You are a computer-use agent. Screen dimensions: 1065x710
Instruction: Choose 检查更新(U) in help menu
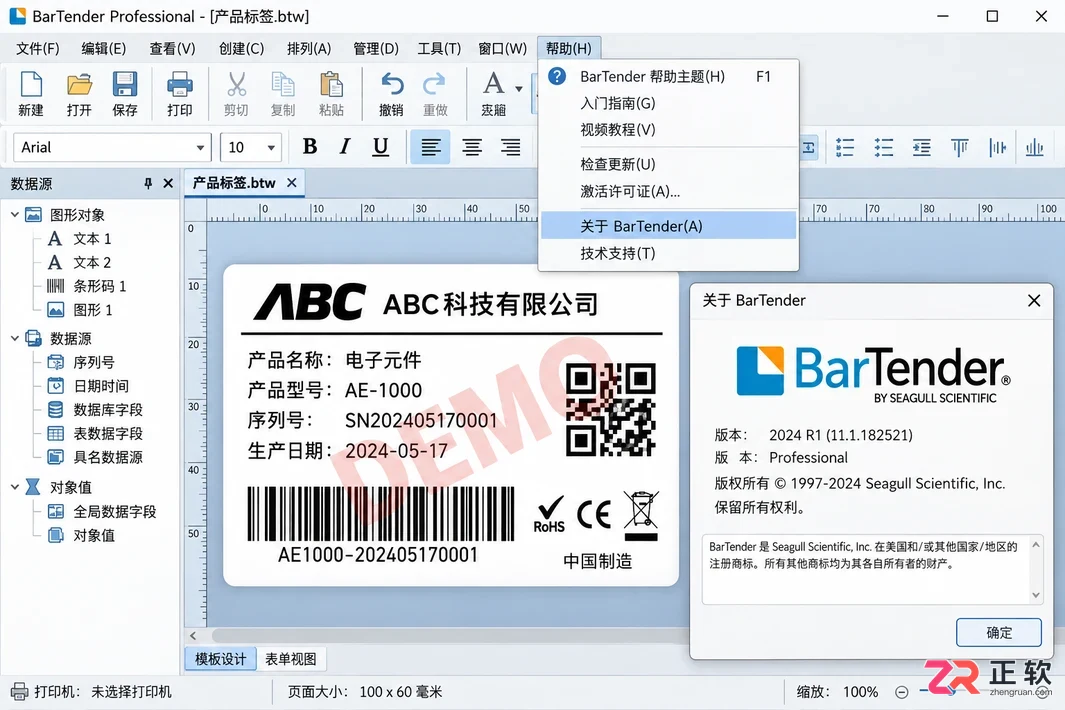(x=668, y=164)
